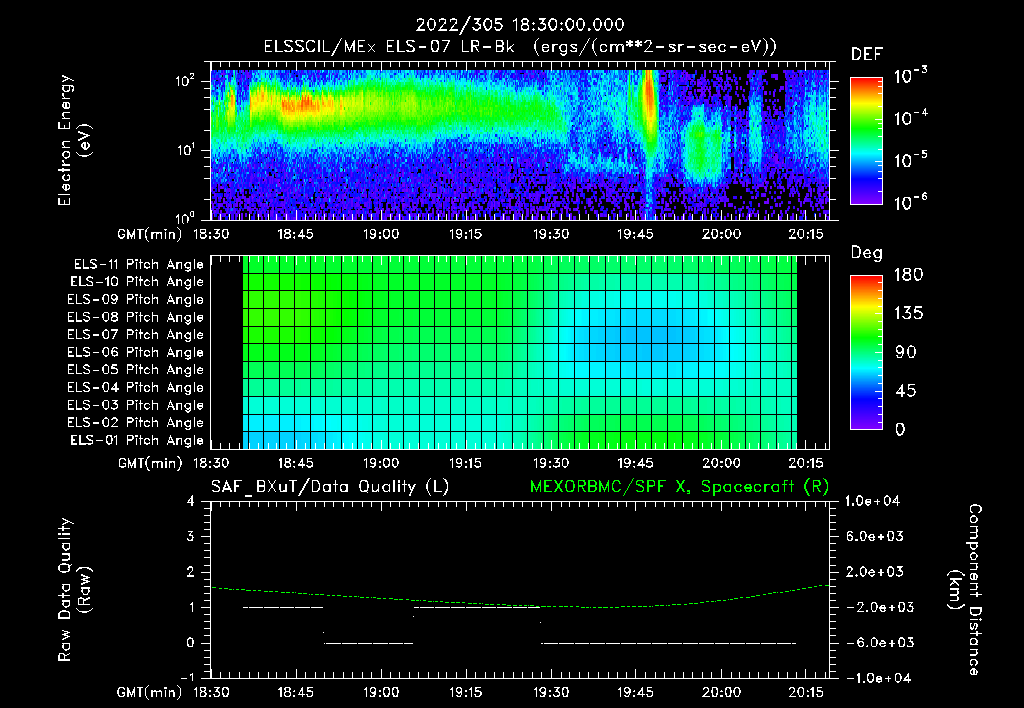Select the "Raw Data Quality (Raw)" axis label
The width and height of the screenshot is (1024, 708).
coord(74,589)
